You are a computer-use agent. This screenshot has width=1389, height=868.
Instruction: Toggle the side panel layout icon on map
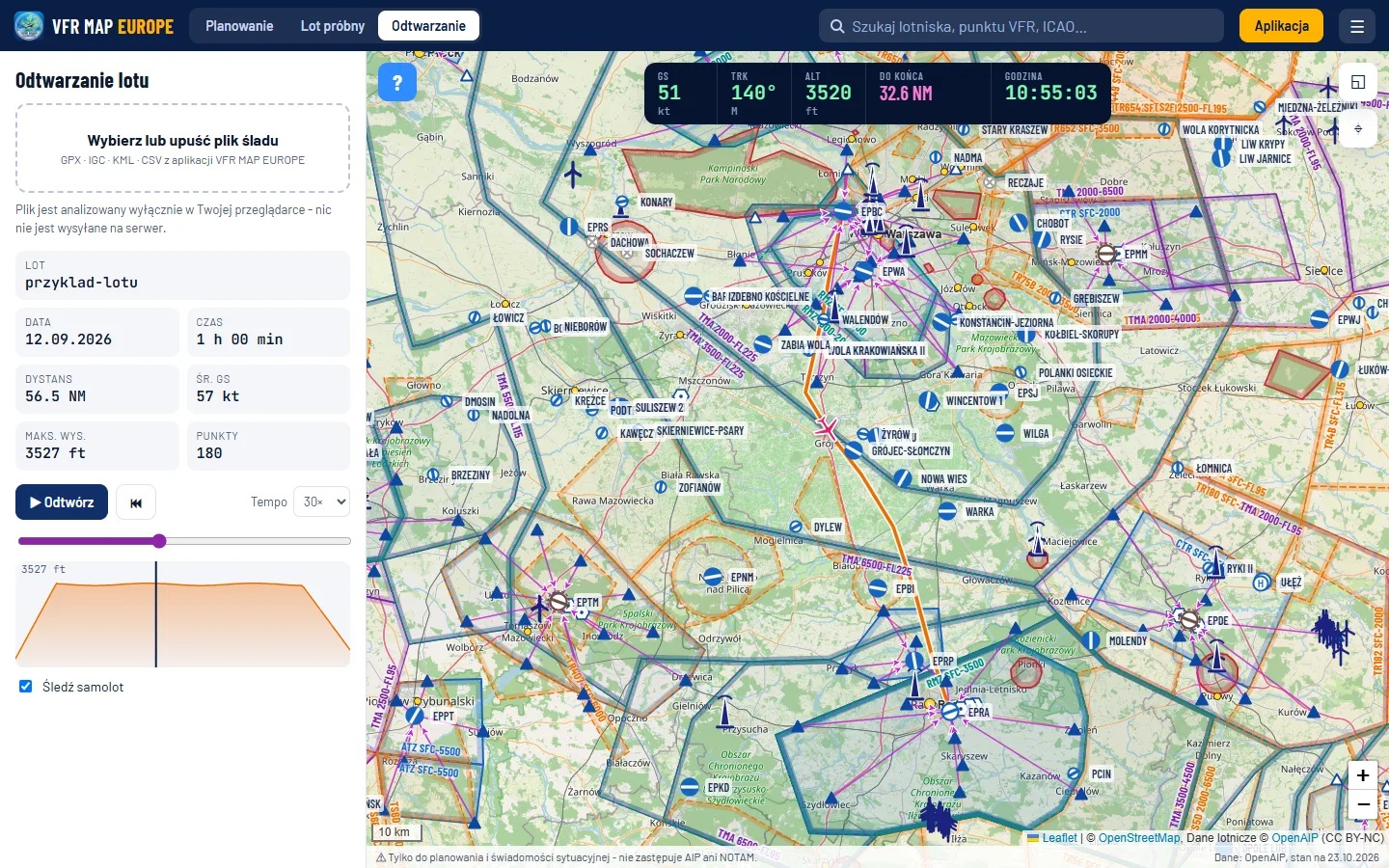click(1358, 82)
